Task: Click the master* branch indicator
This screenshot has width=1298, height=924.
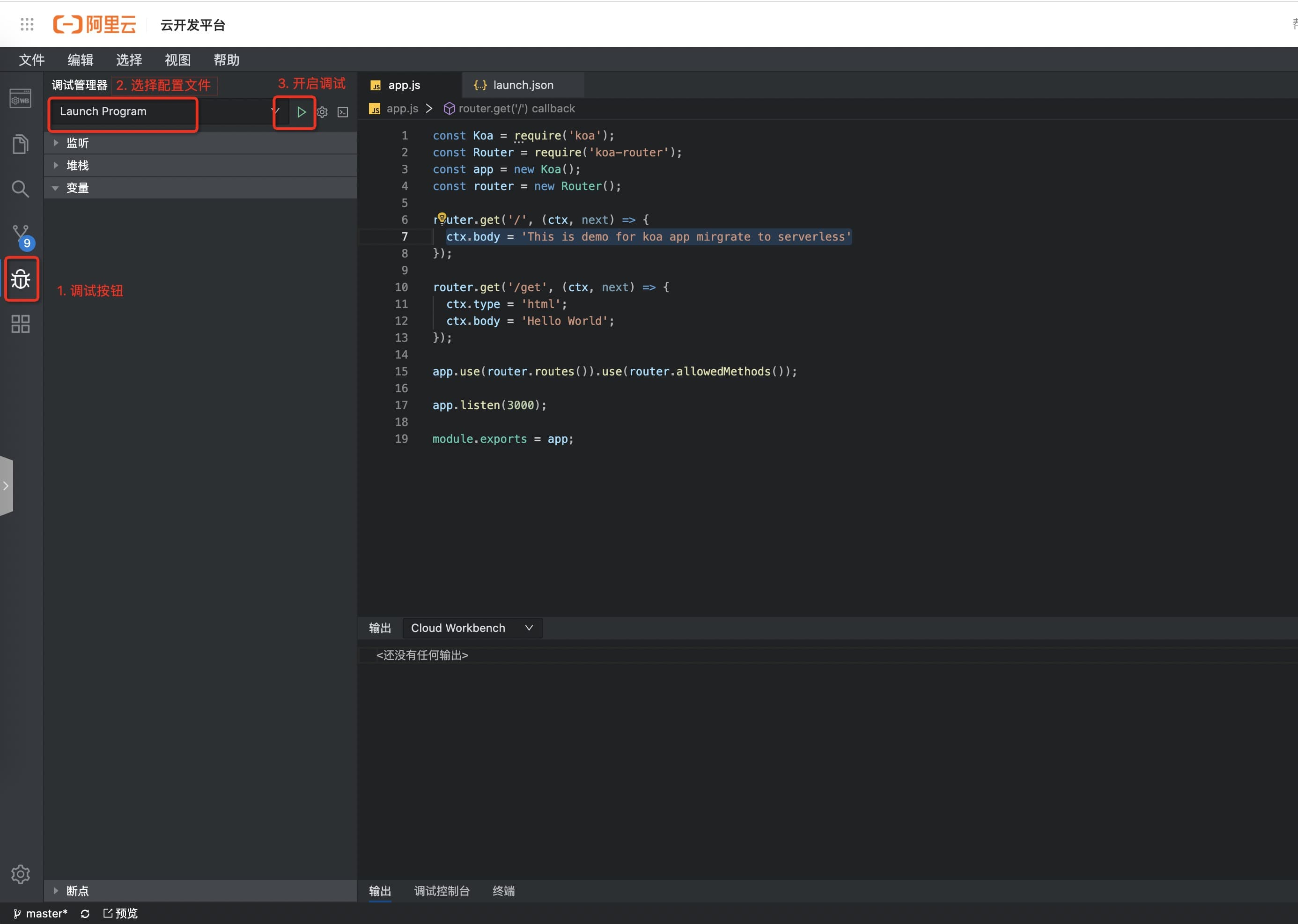Action: (40, 913)
